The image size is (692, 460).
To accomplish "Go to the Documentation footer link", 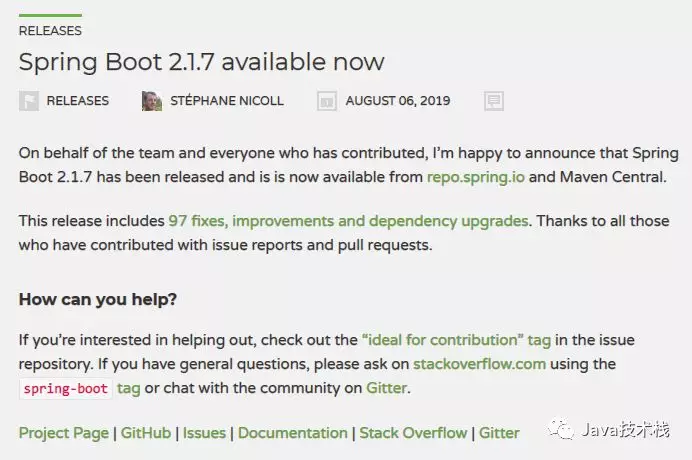I will (x=293, y=433).
